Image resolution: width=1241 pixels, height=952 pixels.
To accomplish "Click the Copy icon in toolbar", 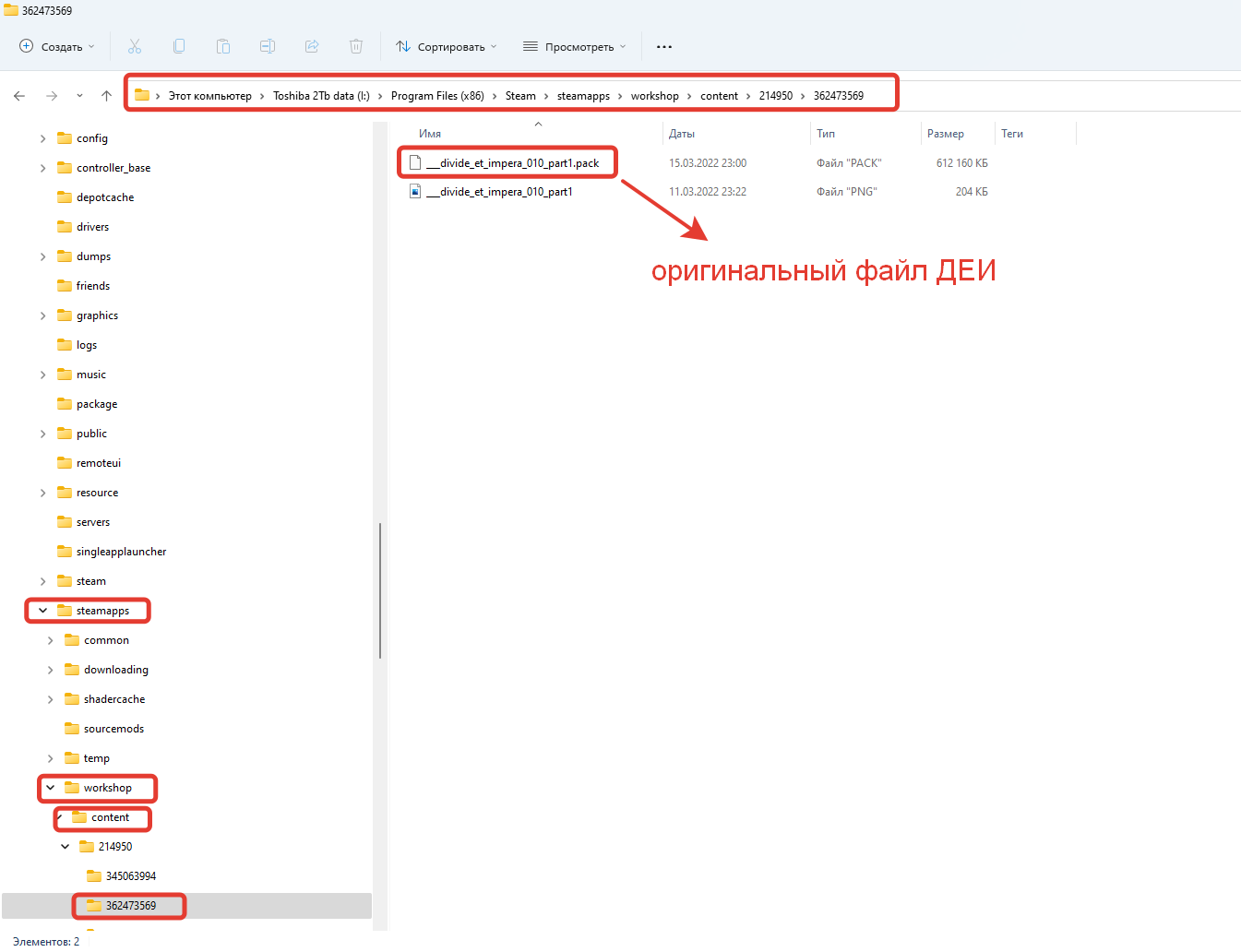I will 179,46.
